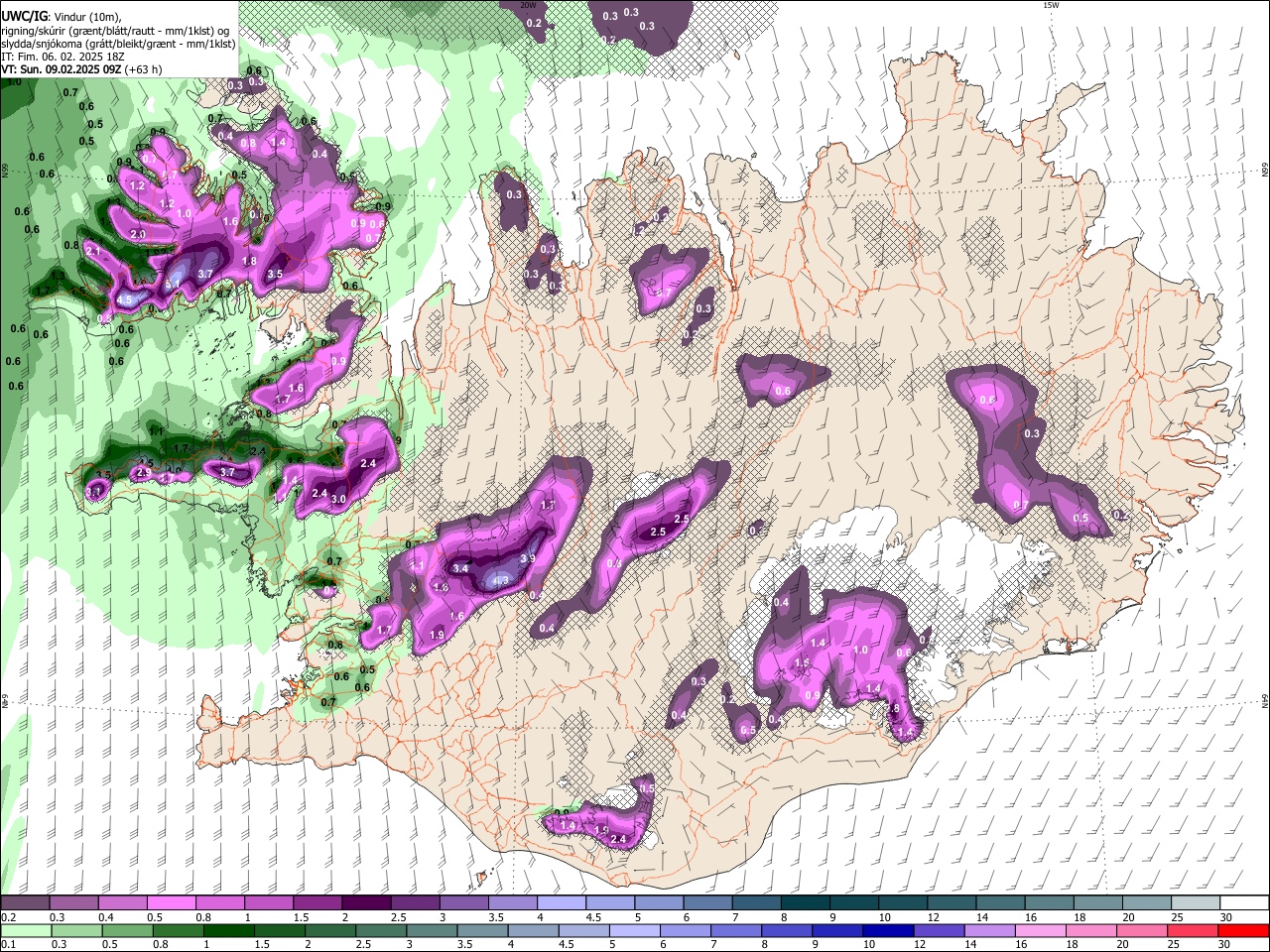Click the '3.0' precipitation value on the map

[338, 499]
